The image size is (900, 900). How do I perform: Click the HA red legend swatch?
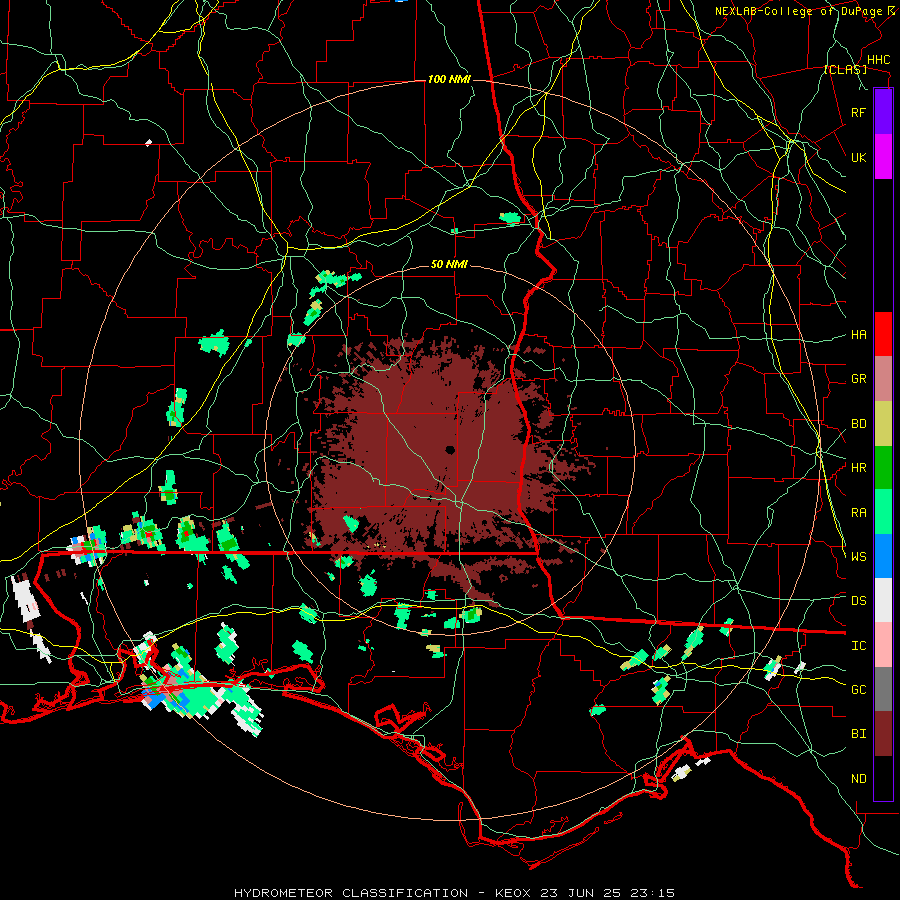click(883, 334)
